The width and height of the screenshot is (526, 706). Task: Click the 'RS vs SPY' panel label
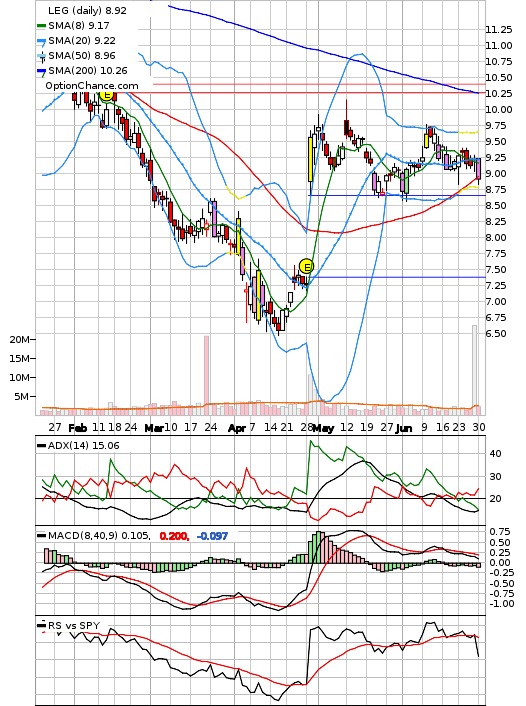point(73,625)
